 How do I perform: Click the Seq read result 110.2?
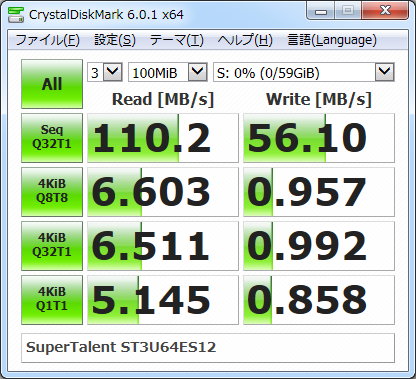163,138
